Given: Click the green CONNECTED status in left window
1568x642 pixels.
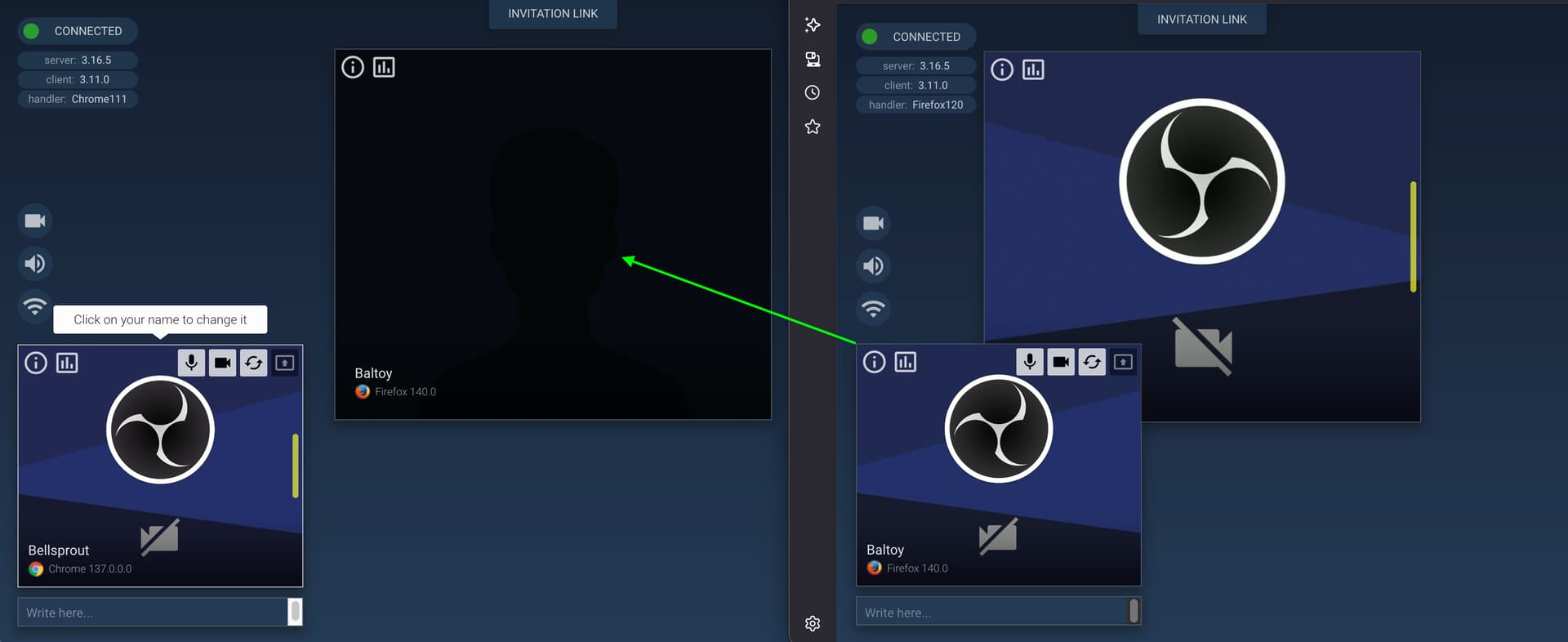Looking at the screenshot, I should coord(78,31).
